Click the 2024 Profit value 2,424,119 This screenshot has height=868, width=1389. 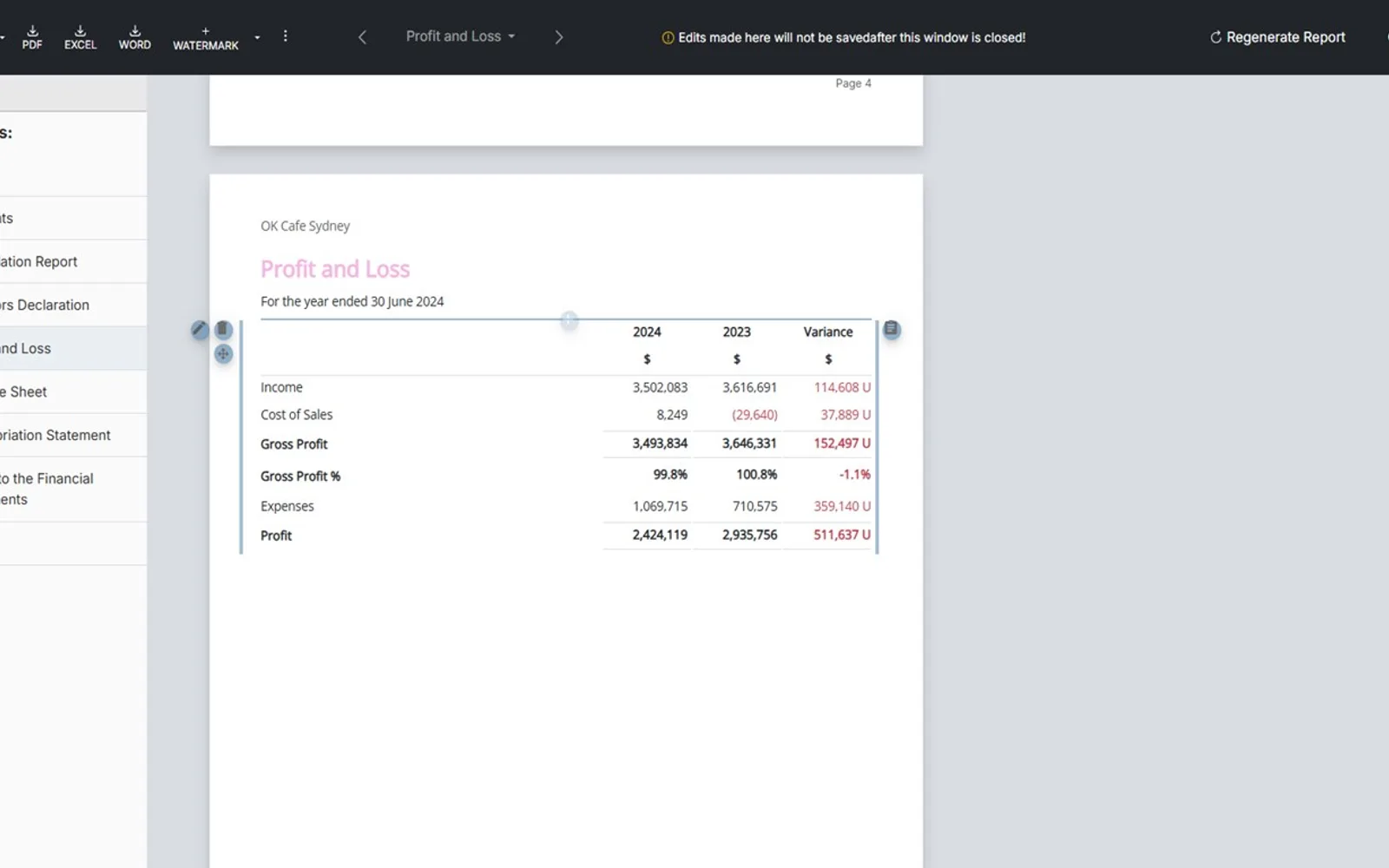(660, 535)
